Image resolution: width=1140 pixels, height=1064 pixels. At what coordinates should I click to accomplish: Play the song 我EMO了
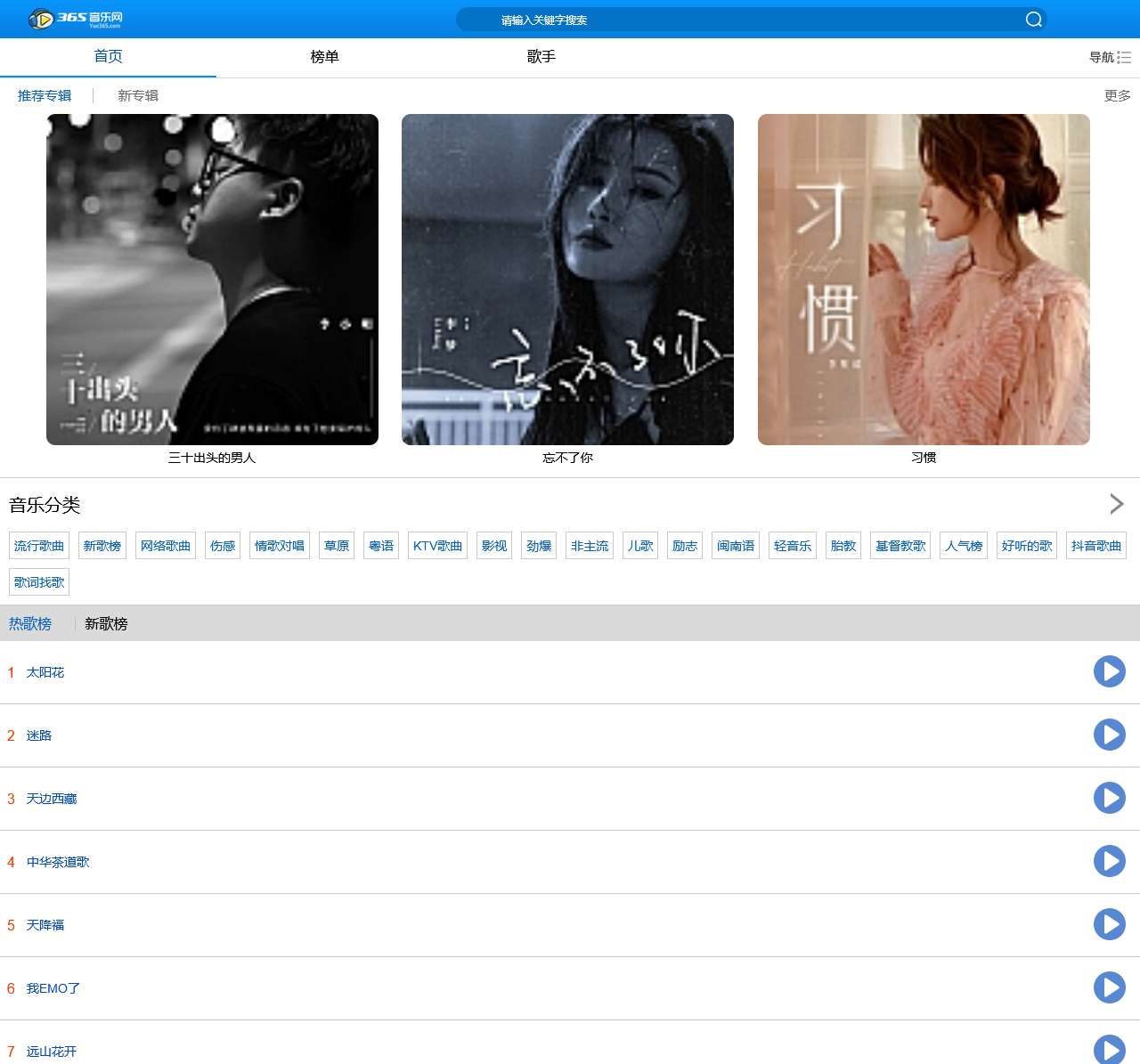[x=1109, y=987]
